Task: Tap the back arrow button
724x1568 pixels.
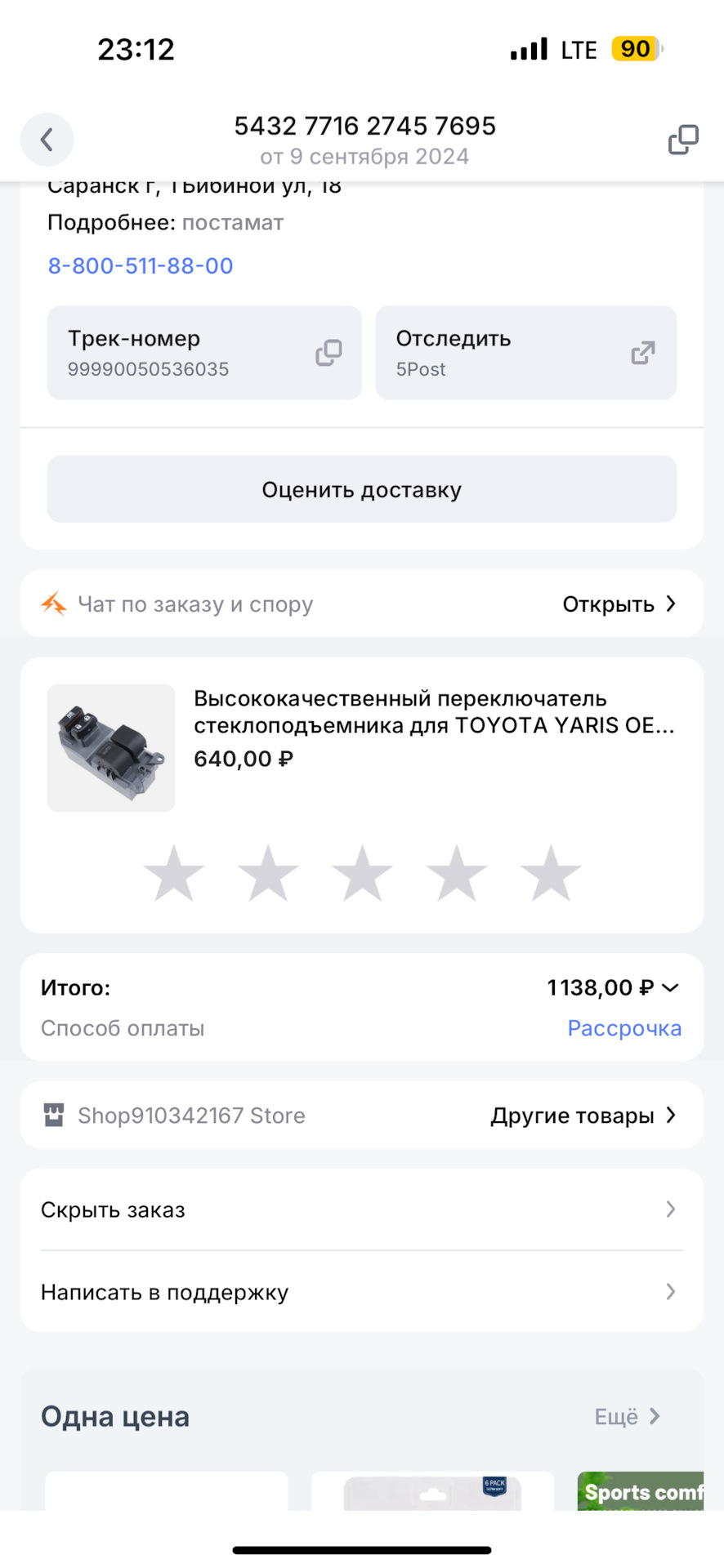Action: pos(47,140)
